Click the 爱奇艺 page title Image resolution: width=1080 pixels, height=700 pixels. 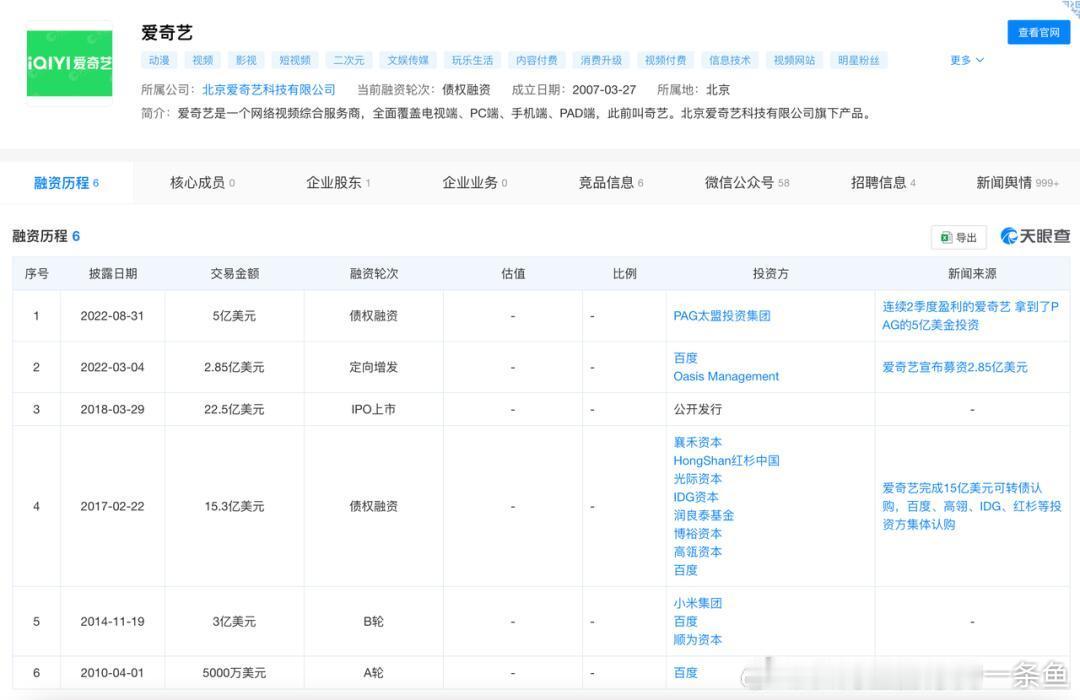[167, 32]
